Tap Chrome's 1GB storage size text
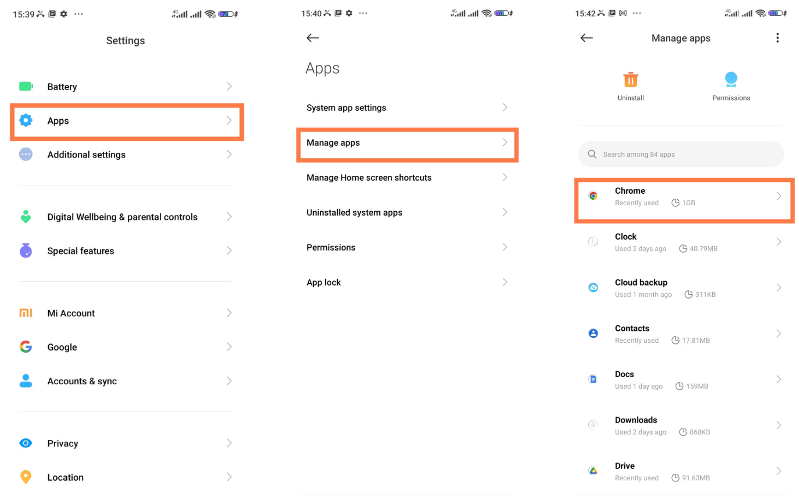Screen dimensions: 799x499 [x=688, y=203]
